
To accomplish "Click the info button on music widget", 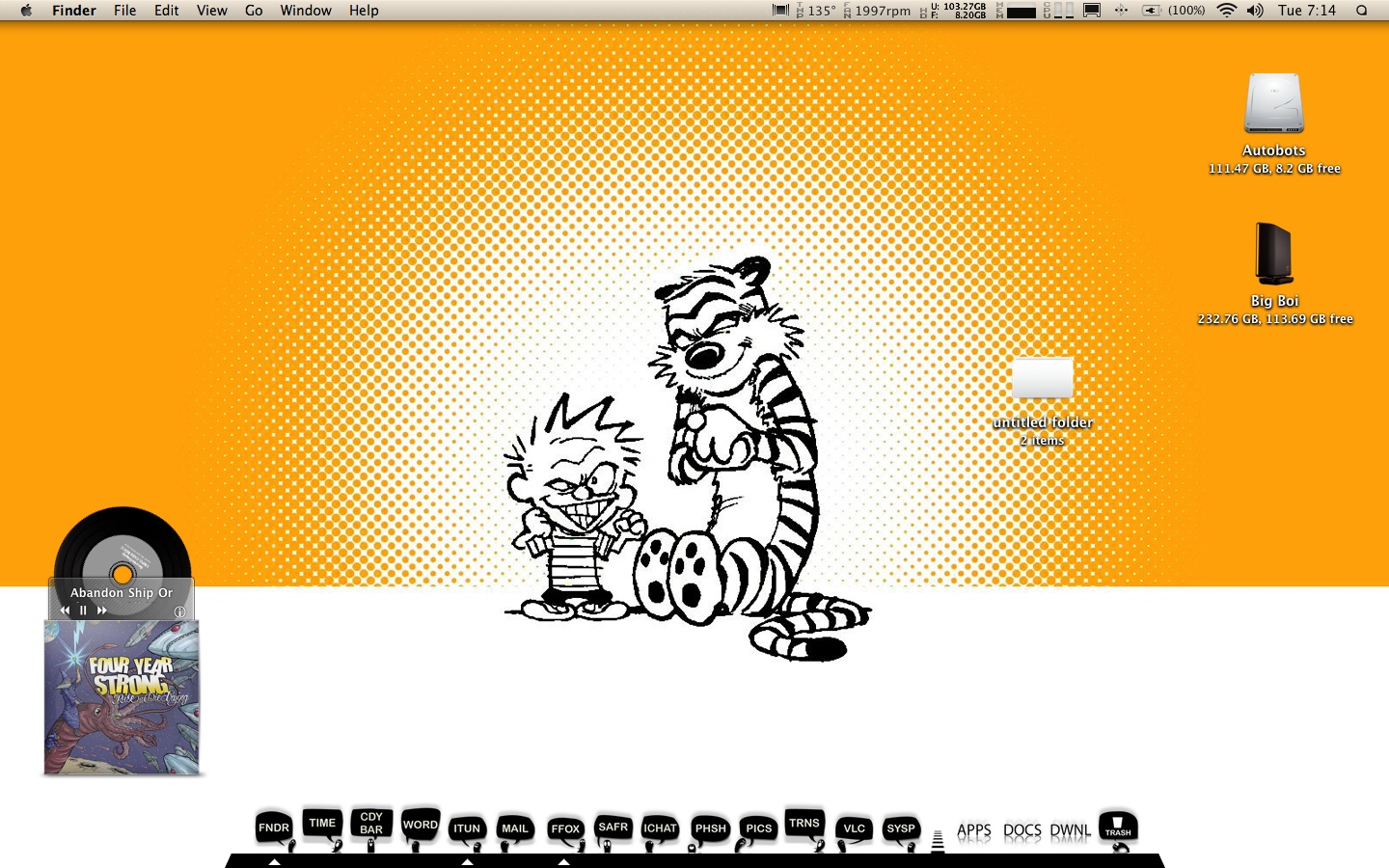I will point(179,611).
